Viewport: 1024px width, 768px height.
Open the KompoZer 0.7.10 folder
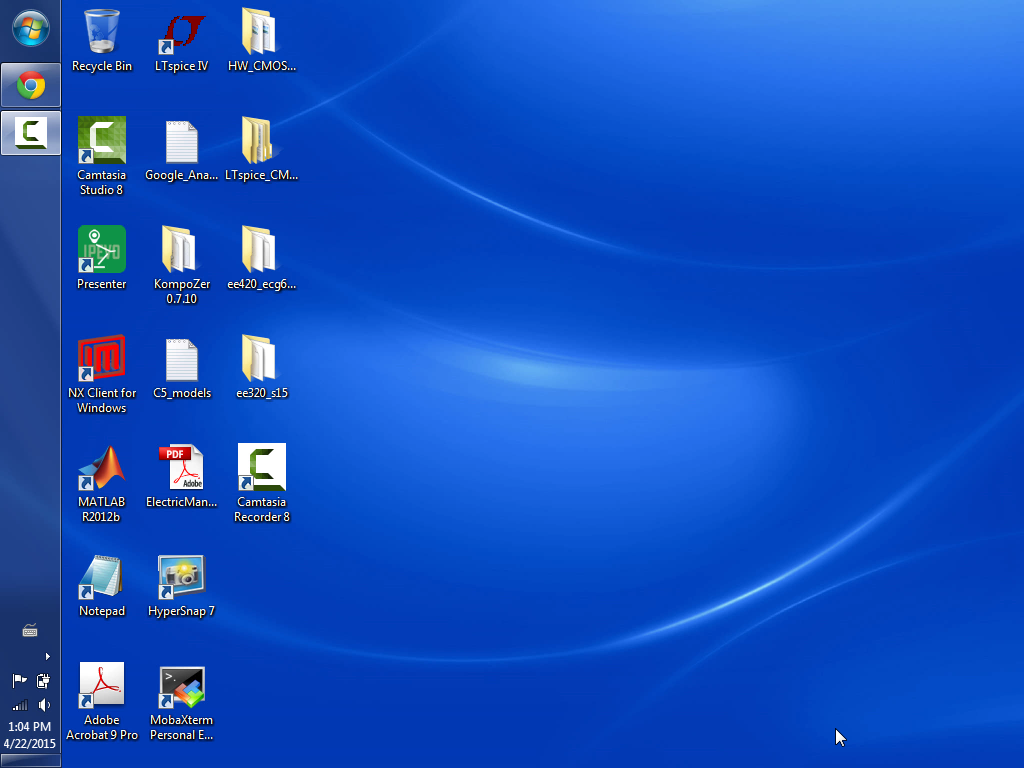pos(182,250)
